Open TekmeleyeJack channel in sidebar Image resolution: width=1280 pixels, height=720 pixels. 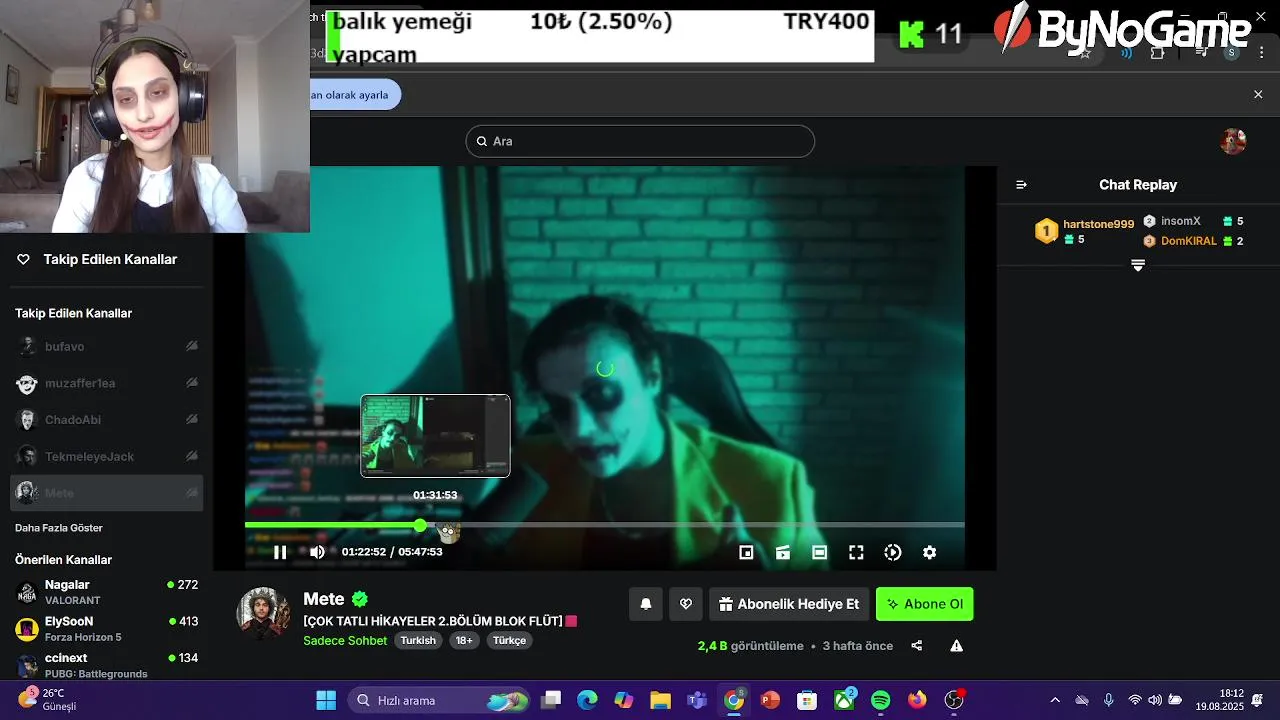106,456
